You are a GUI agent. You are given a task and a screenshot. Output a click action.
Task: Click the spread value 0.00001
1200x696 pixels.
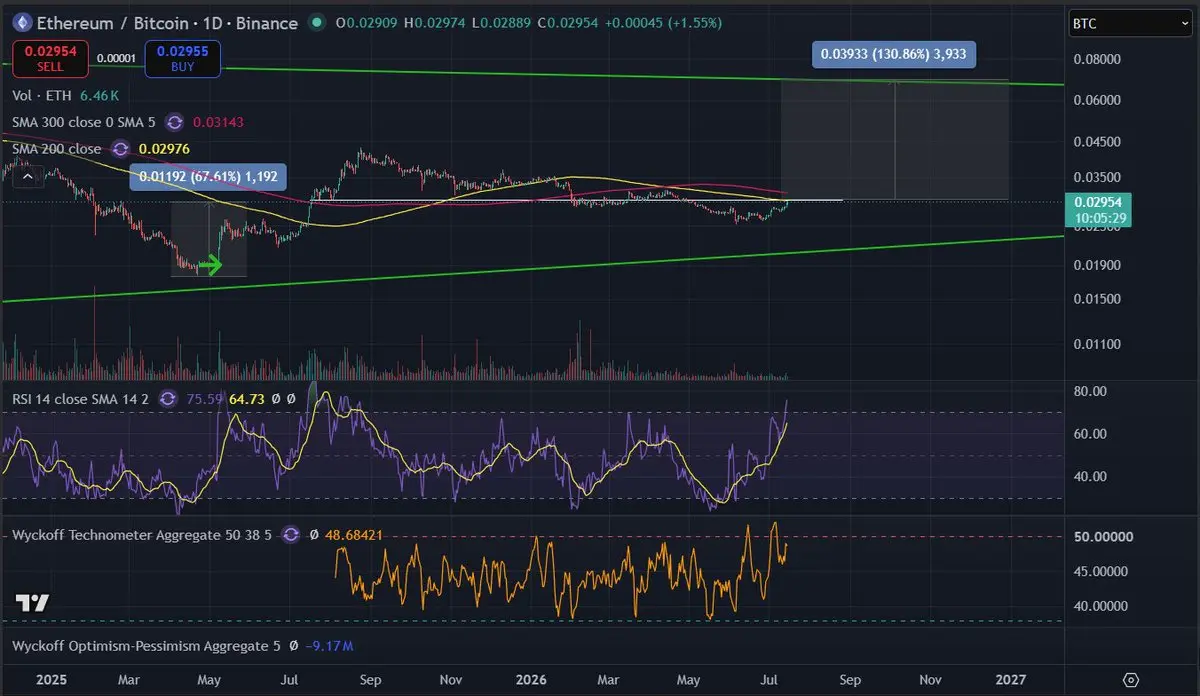pos(117,59)
